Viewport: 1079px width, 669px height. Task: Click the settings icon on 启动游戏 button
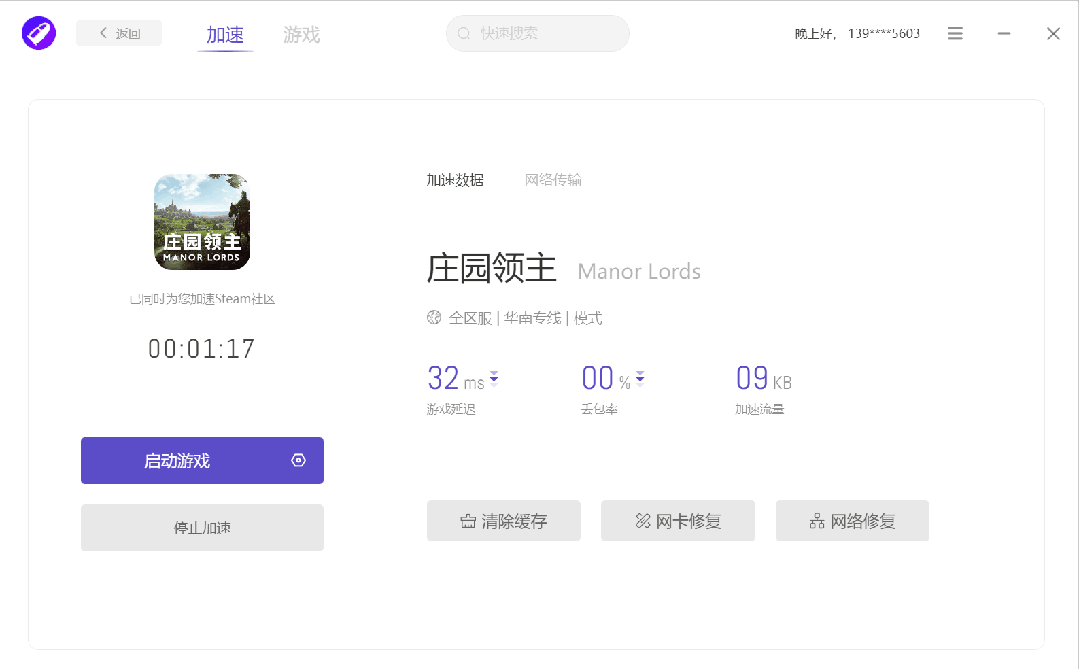point(298,461)
